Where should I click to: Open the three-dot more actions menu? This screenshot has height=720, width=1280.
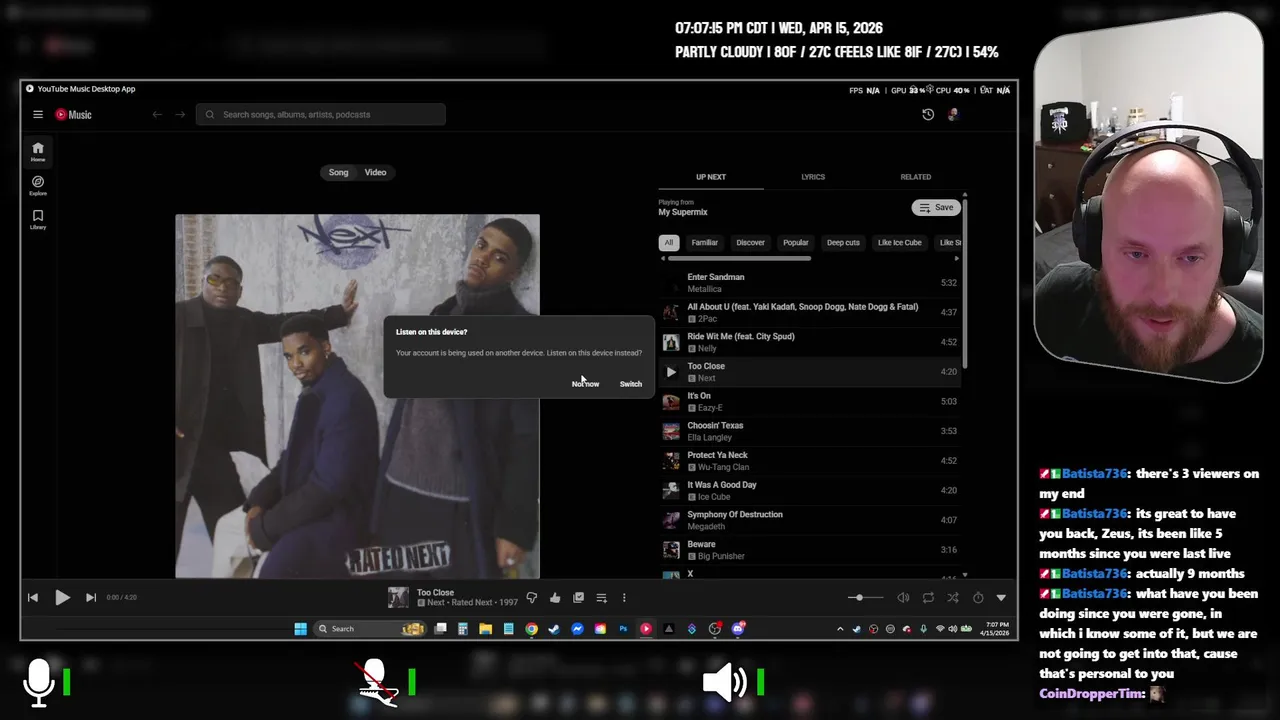tap(624, 598)
